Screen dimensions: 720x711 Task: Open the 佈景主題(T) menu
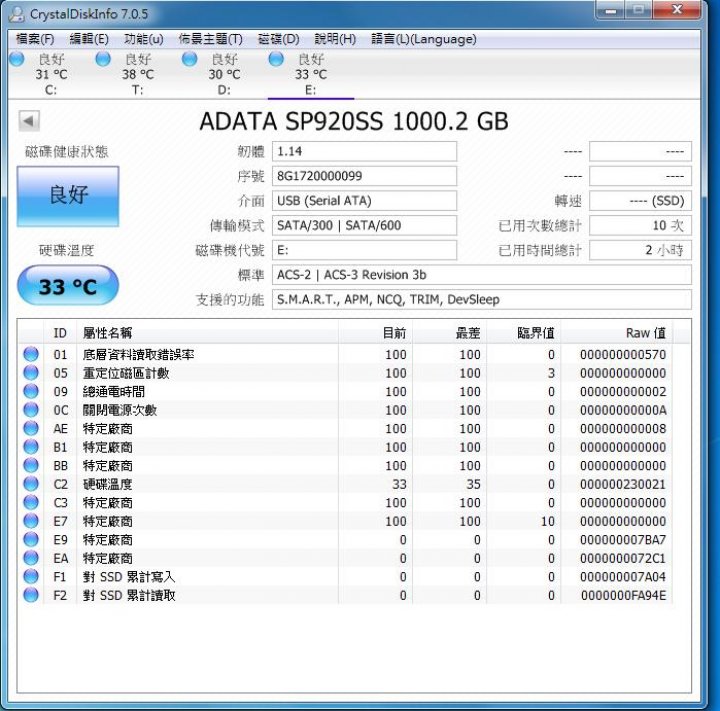(x=211, y=39)
